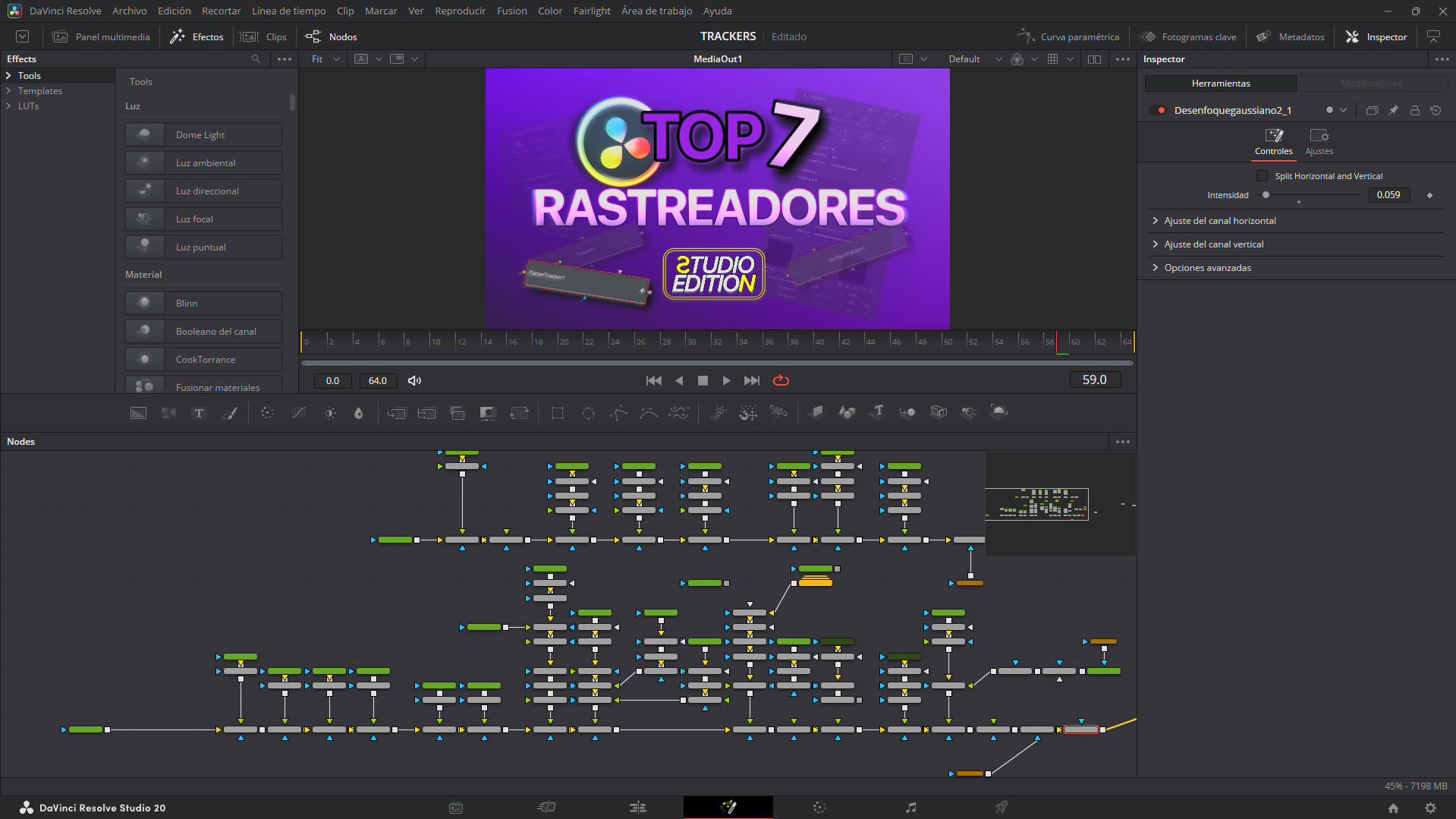The width and height of the screenshot is (1456, 819).
Task: Open the Default viewer LUT dropdown
Action: pos(975,59)
